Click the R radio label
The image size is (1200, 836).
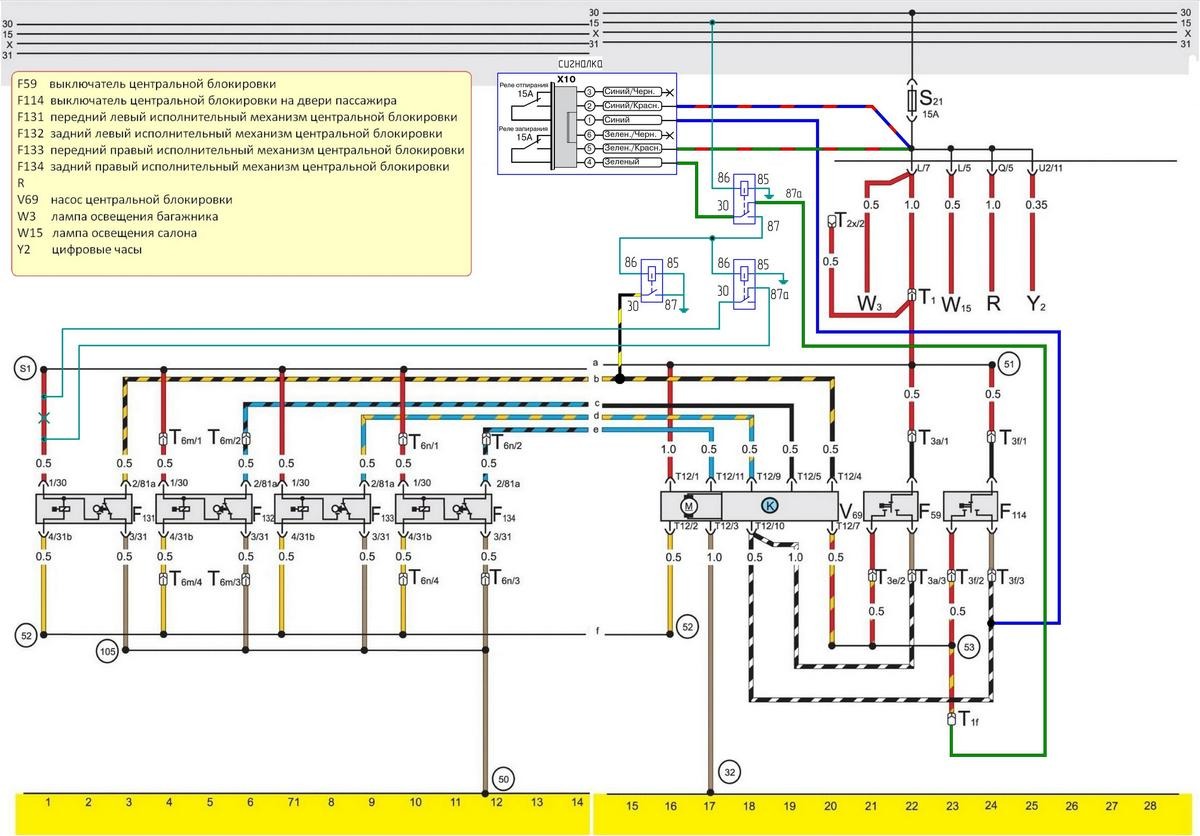coord(993,302)
